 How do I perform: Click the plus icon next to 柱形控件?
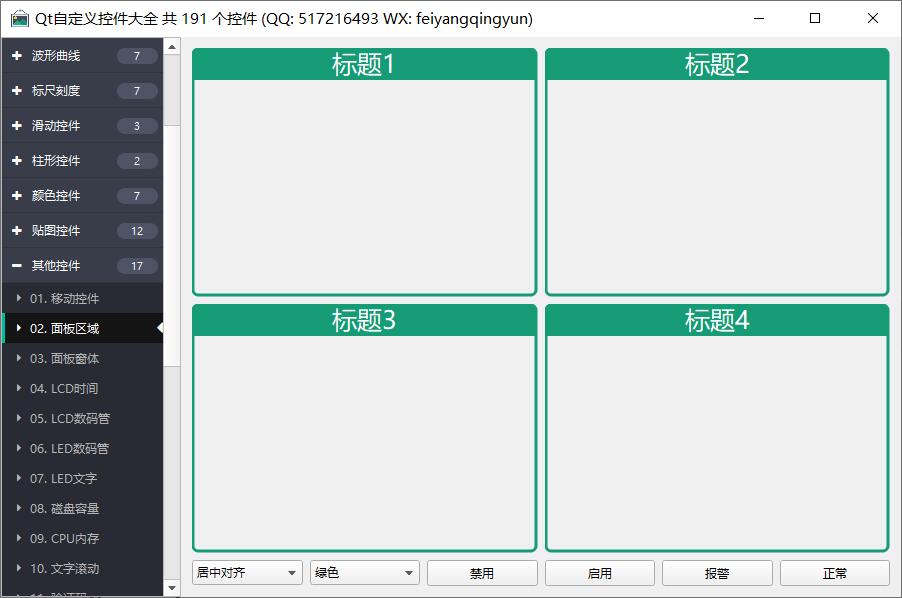point(16,161)
